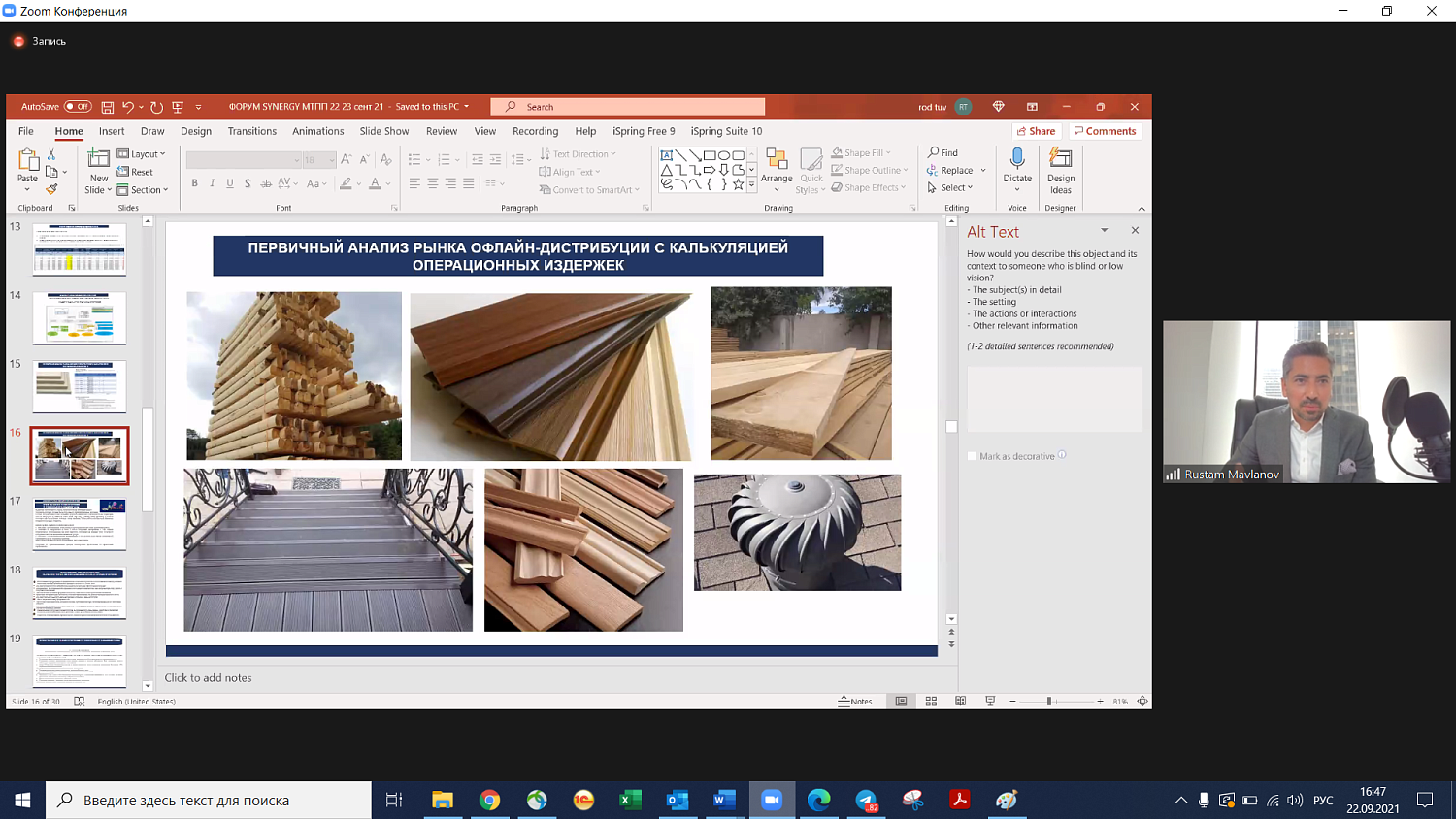Click the zoom in plus button
Viewport: 1456px width, 819px height.
(1100, 702)
